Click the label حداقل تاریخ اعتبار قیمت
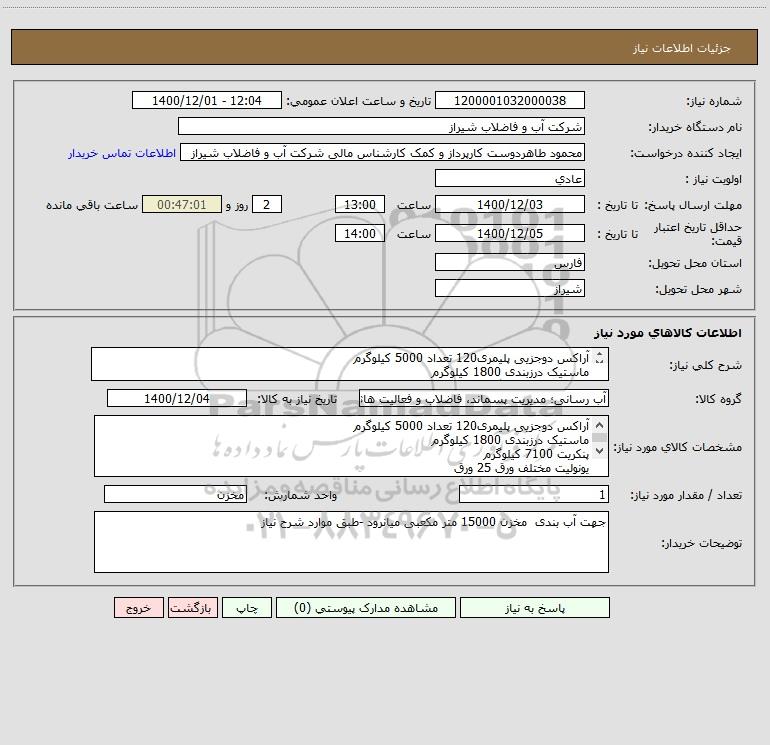This screenshot has height=745, width=770. pos(698,234)
